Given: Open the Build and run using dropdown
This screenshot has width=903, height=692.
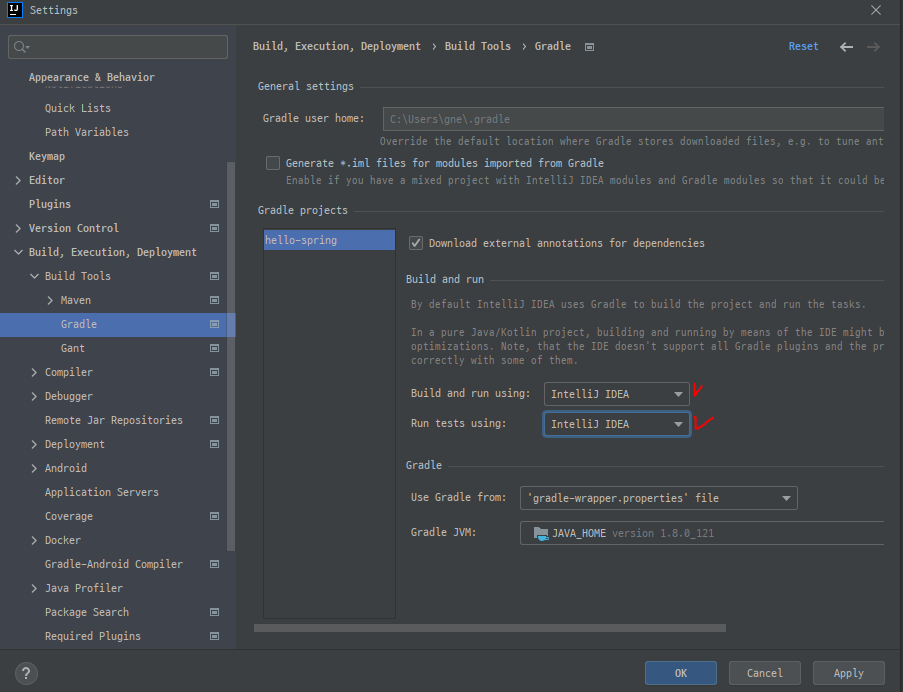Looking at the screenshot, I should (x=616, y=394).
